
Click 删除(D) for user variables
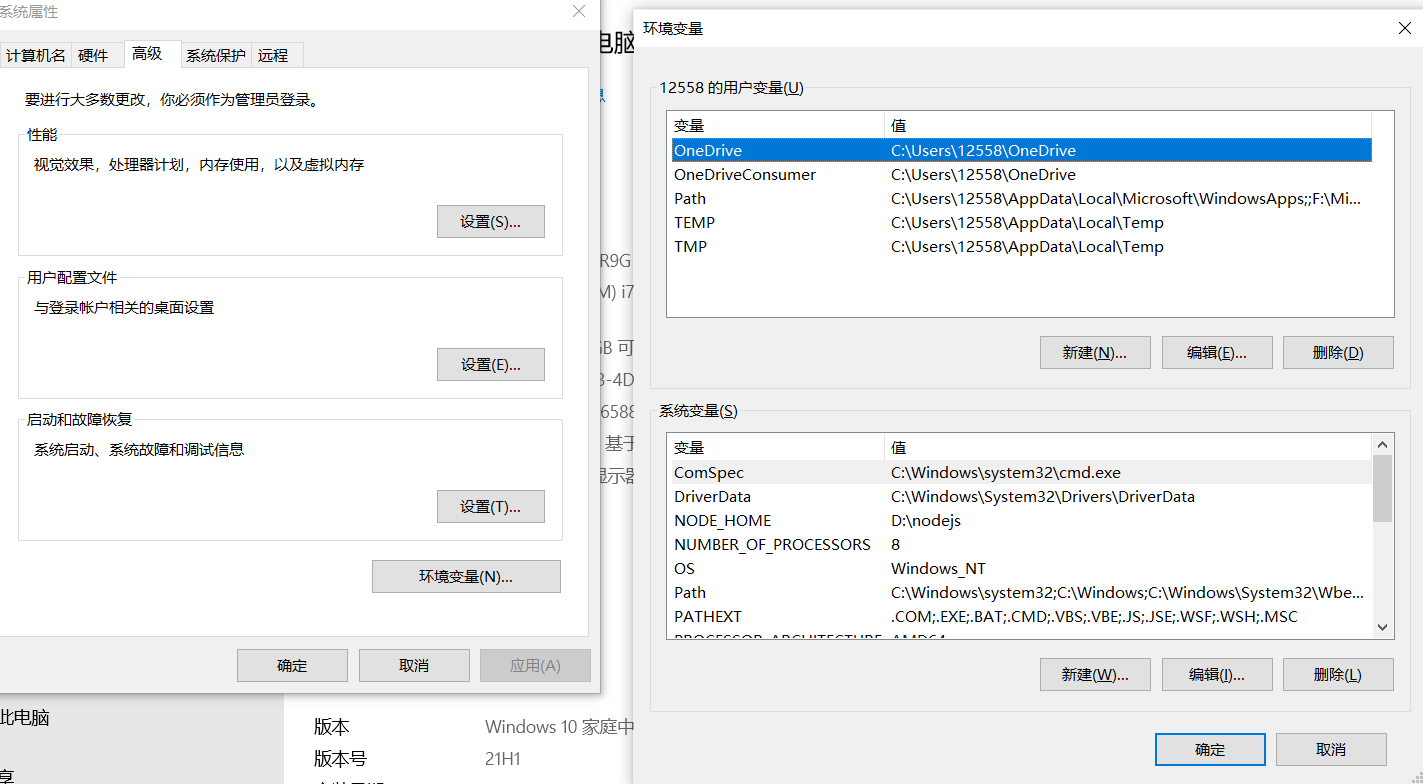click(x=1338, y=353)
